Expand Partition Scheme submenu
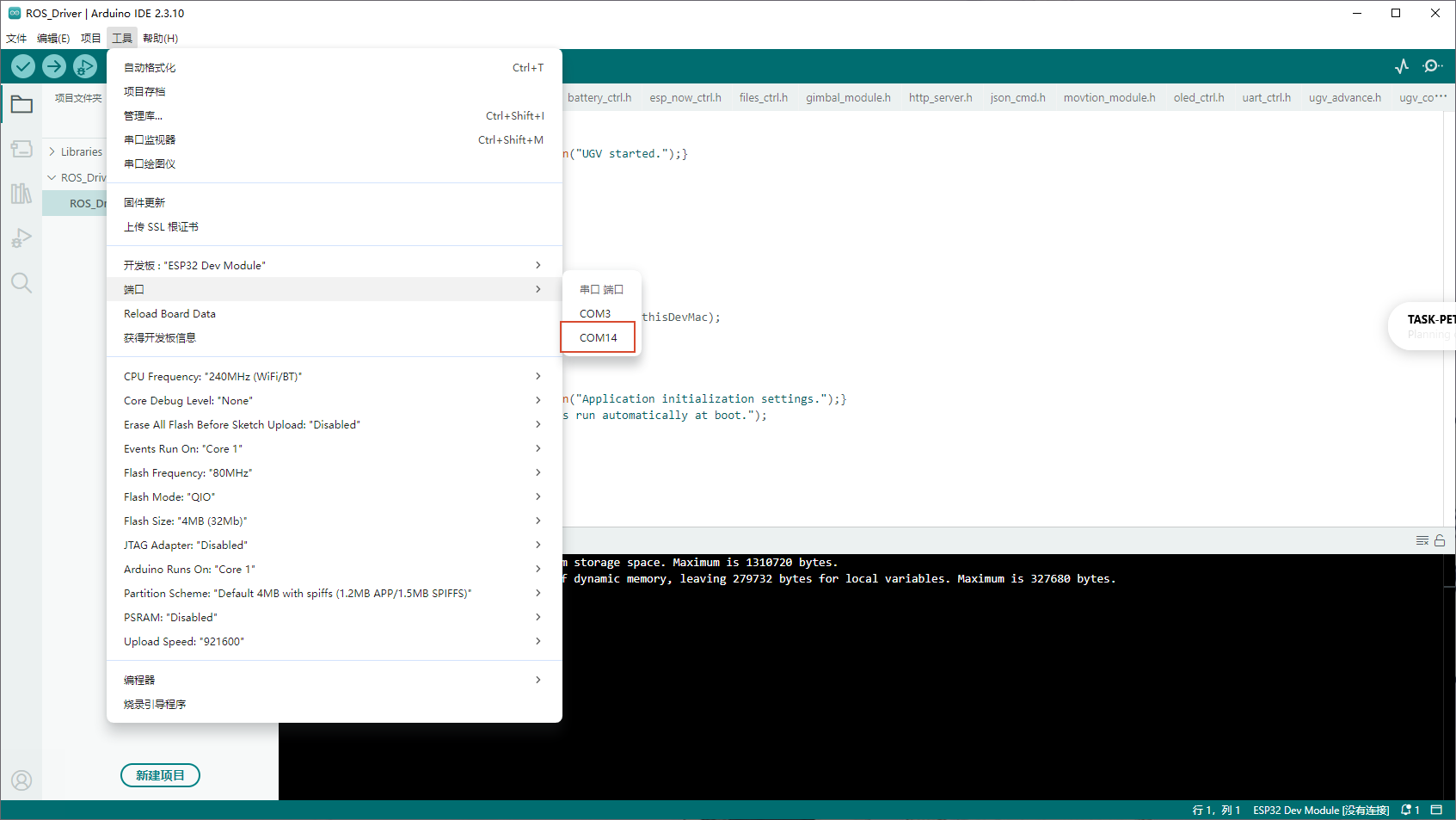This screenshot has height=820, width=1456. point(335,593)
